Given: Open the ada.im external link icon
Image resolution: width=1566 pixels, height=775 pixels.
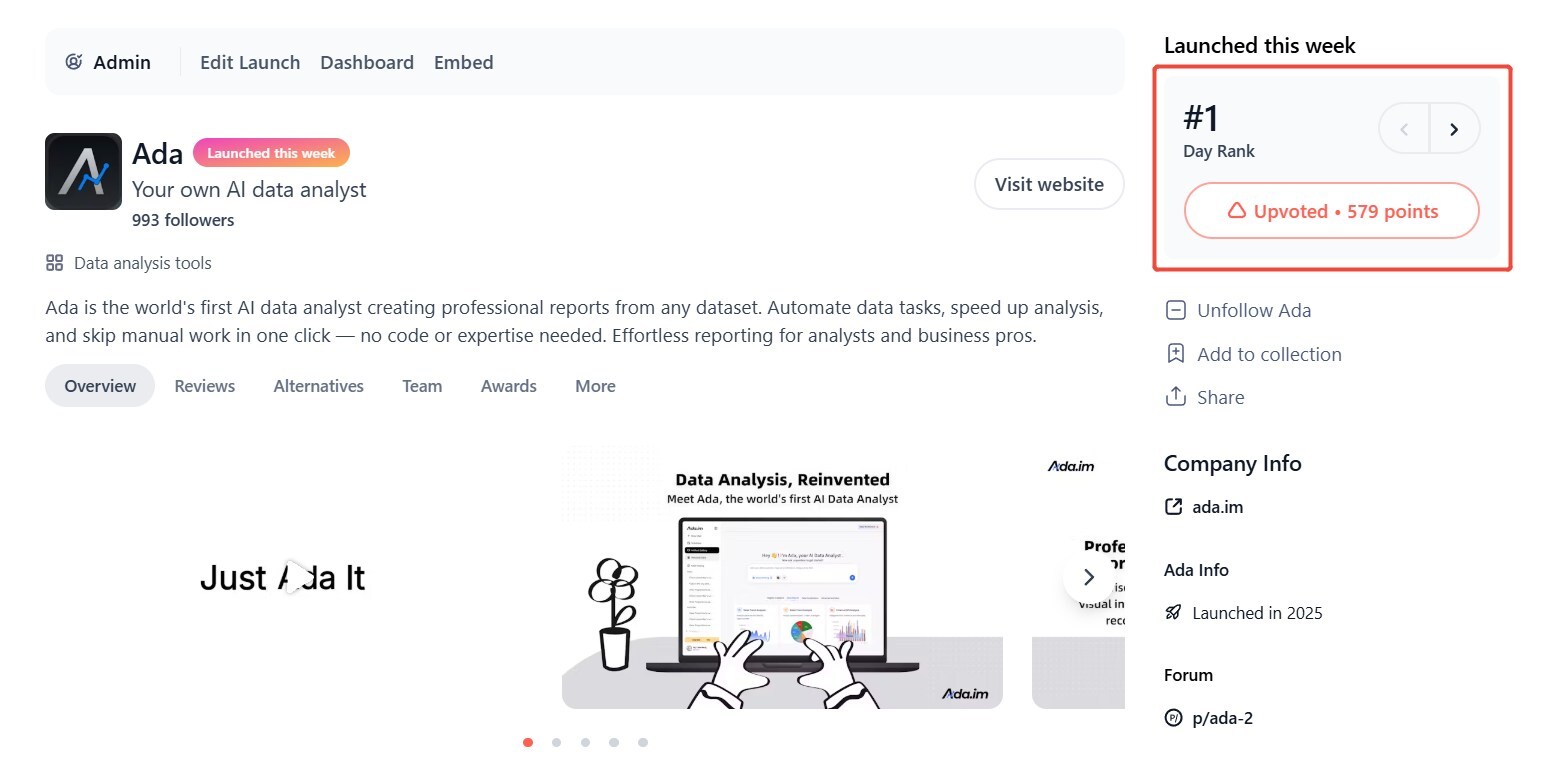Looking at the screenshot, I should 1174,507.
